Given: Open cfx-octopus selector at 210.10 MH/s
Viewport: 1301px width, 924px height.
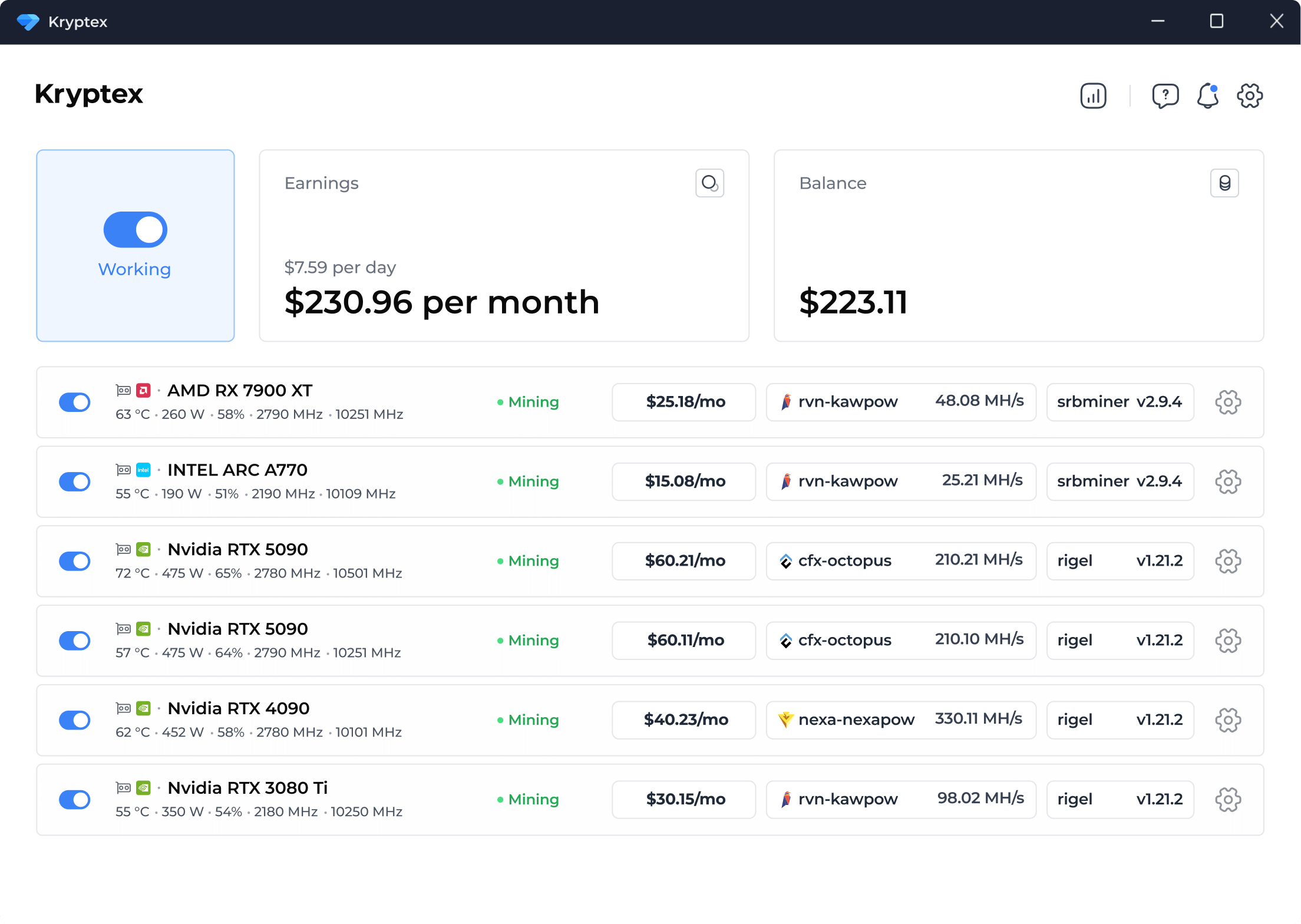Looking at the screenshot, I should 900,641.
